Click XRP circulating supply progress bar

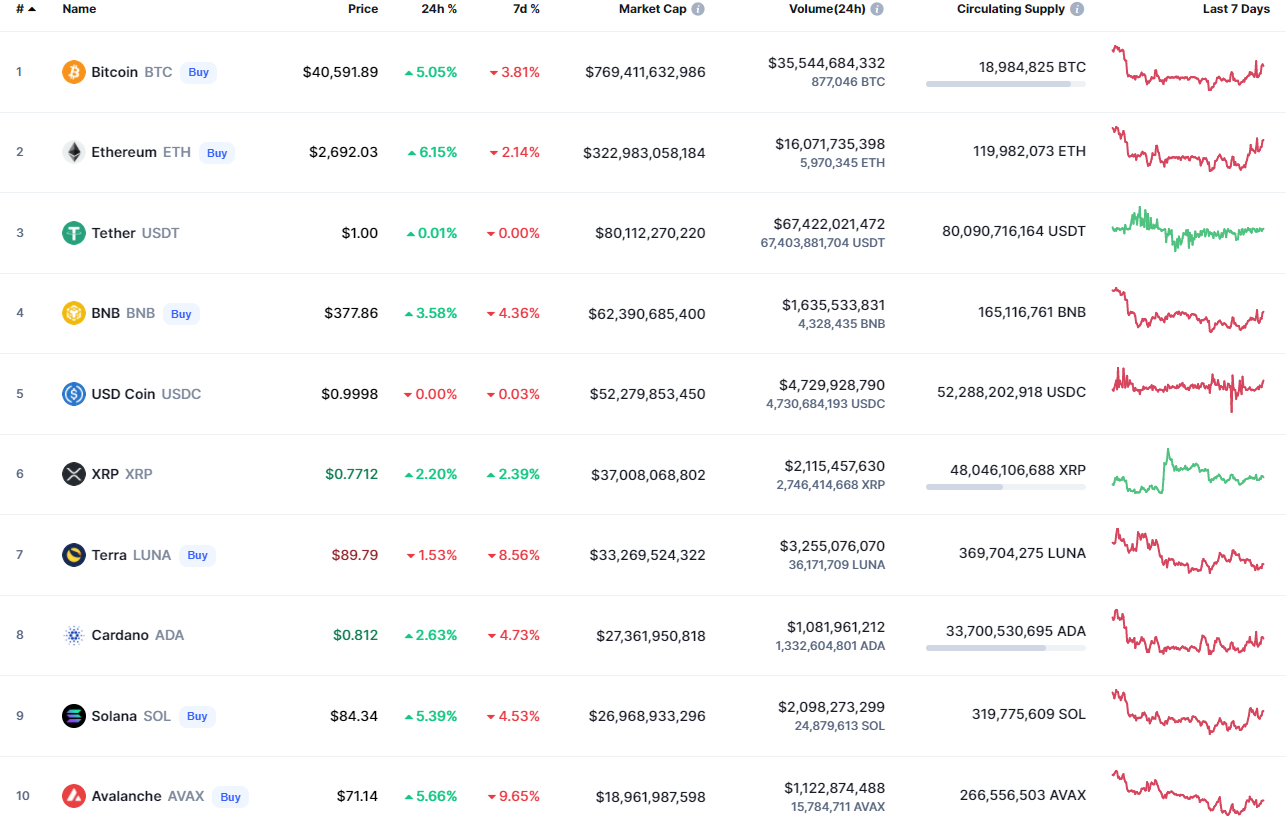click(x=1005, y=487)
